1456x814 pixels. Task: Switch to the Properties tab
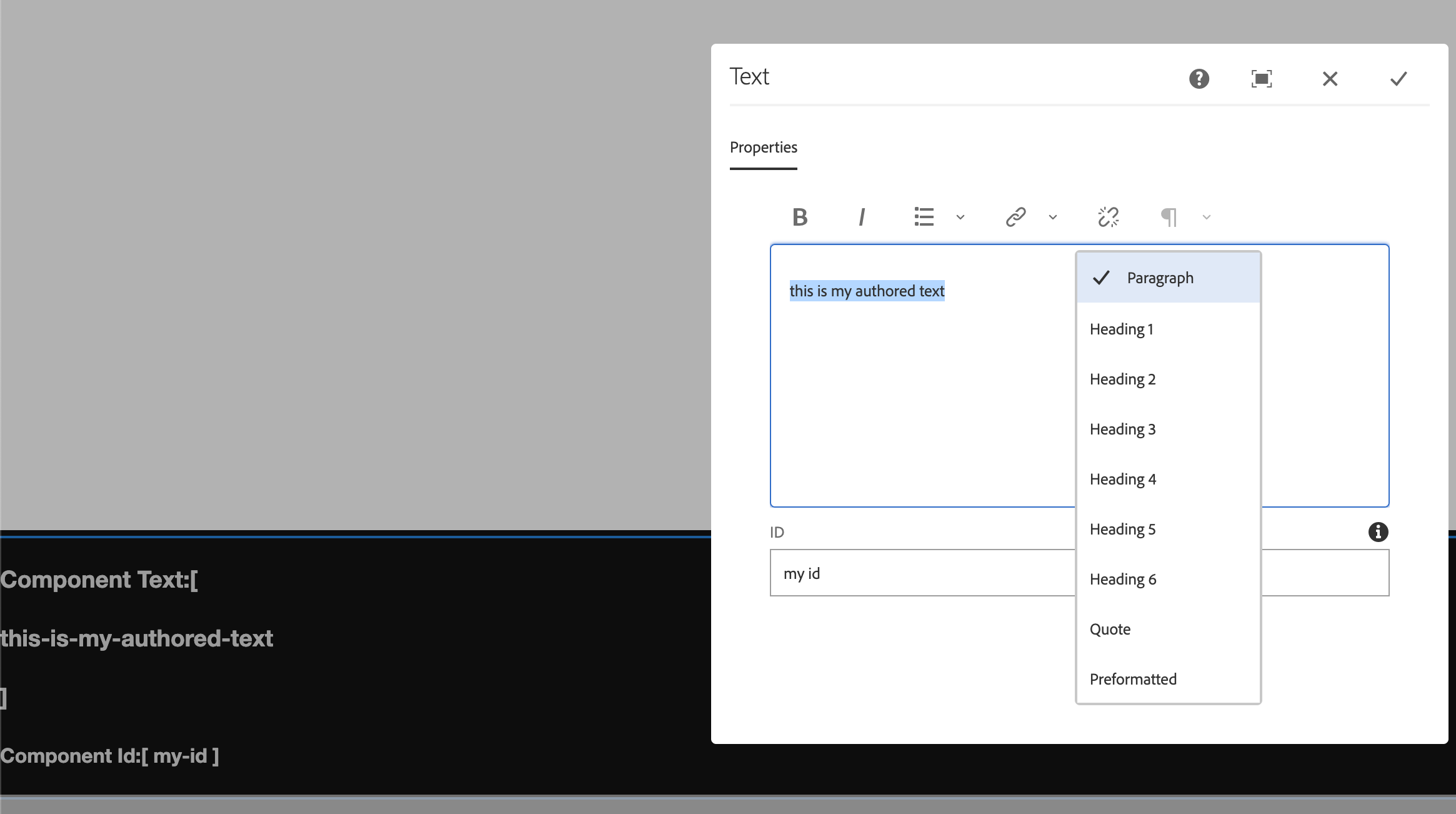click(763, 148)
